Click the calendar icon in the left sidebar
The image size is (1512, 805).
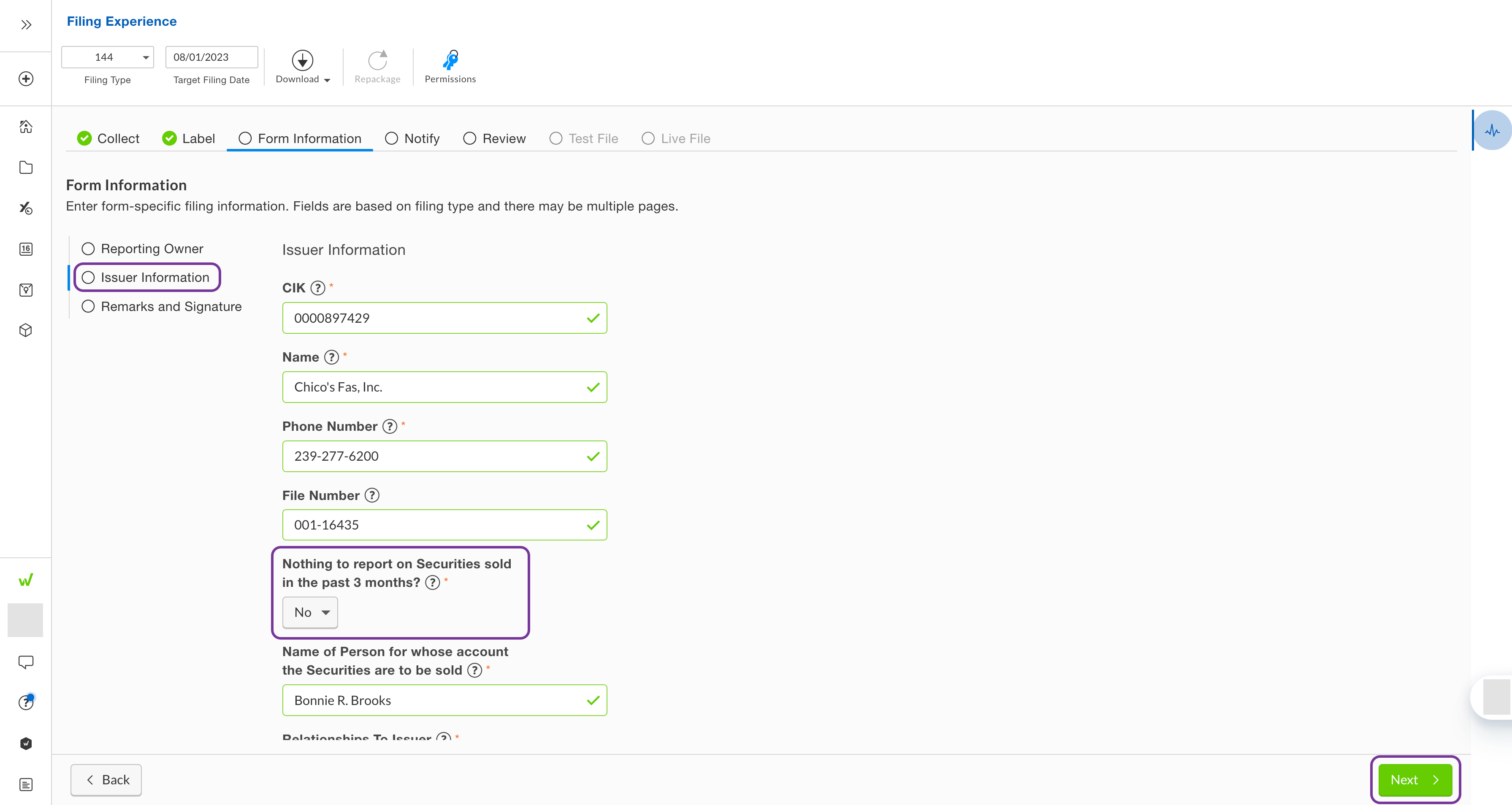click(x=25, y=249)
